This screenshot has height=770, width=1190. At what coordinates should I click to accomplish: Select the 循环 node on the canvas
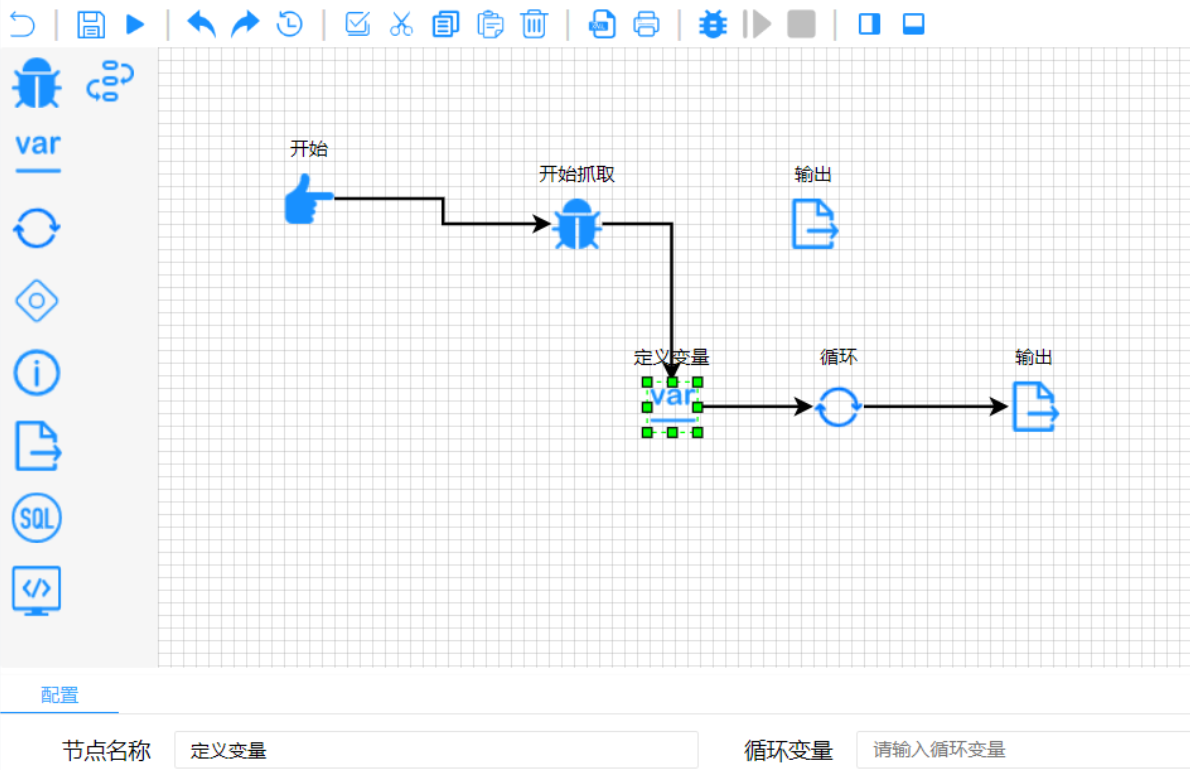click(x=838, y=407)
